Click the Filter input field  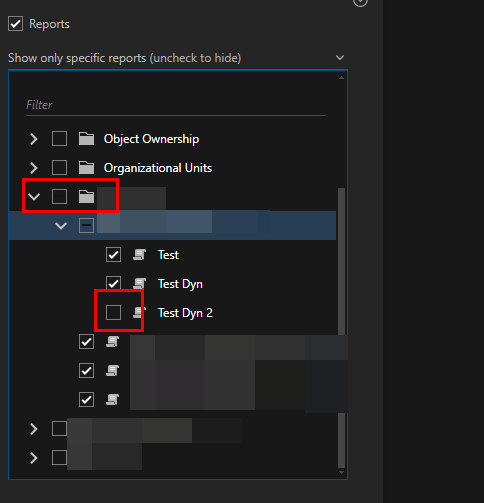176,105
